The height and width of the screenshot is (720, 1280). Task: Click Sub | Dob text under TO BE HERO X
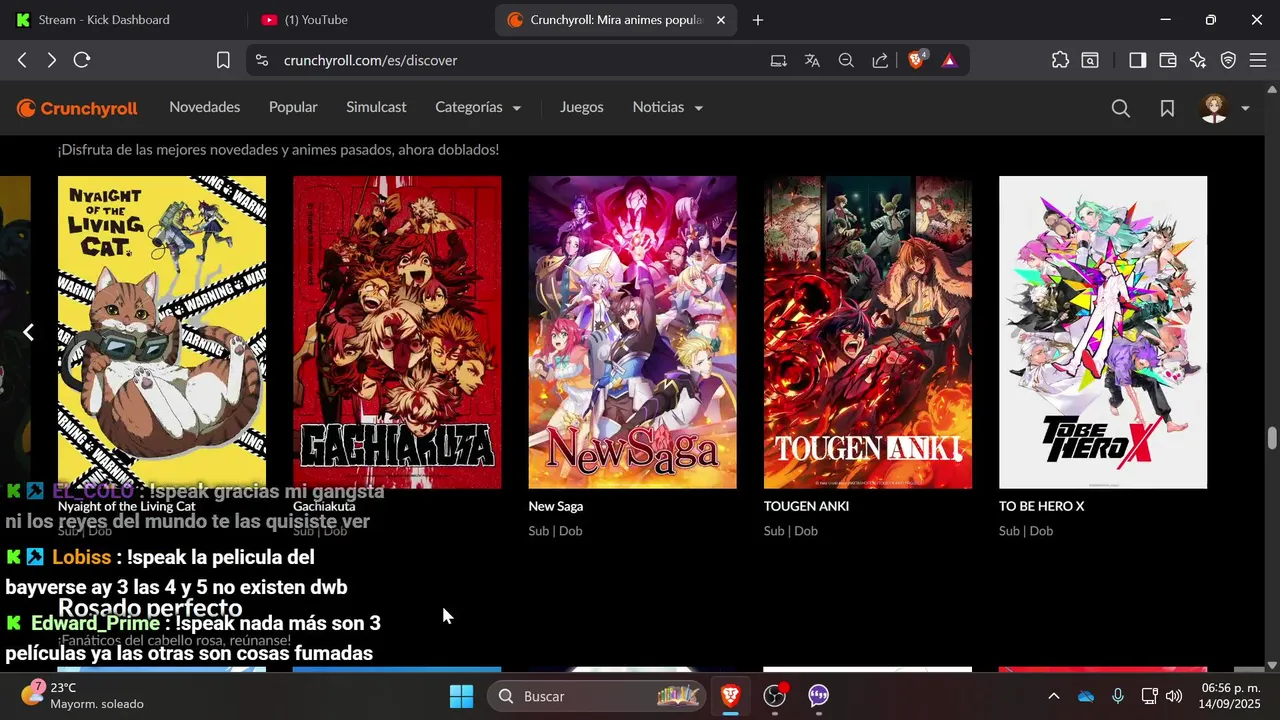(x=1026, y=531)
